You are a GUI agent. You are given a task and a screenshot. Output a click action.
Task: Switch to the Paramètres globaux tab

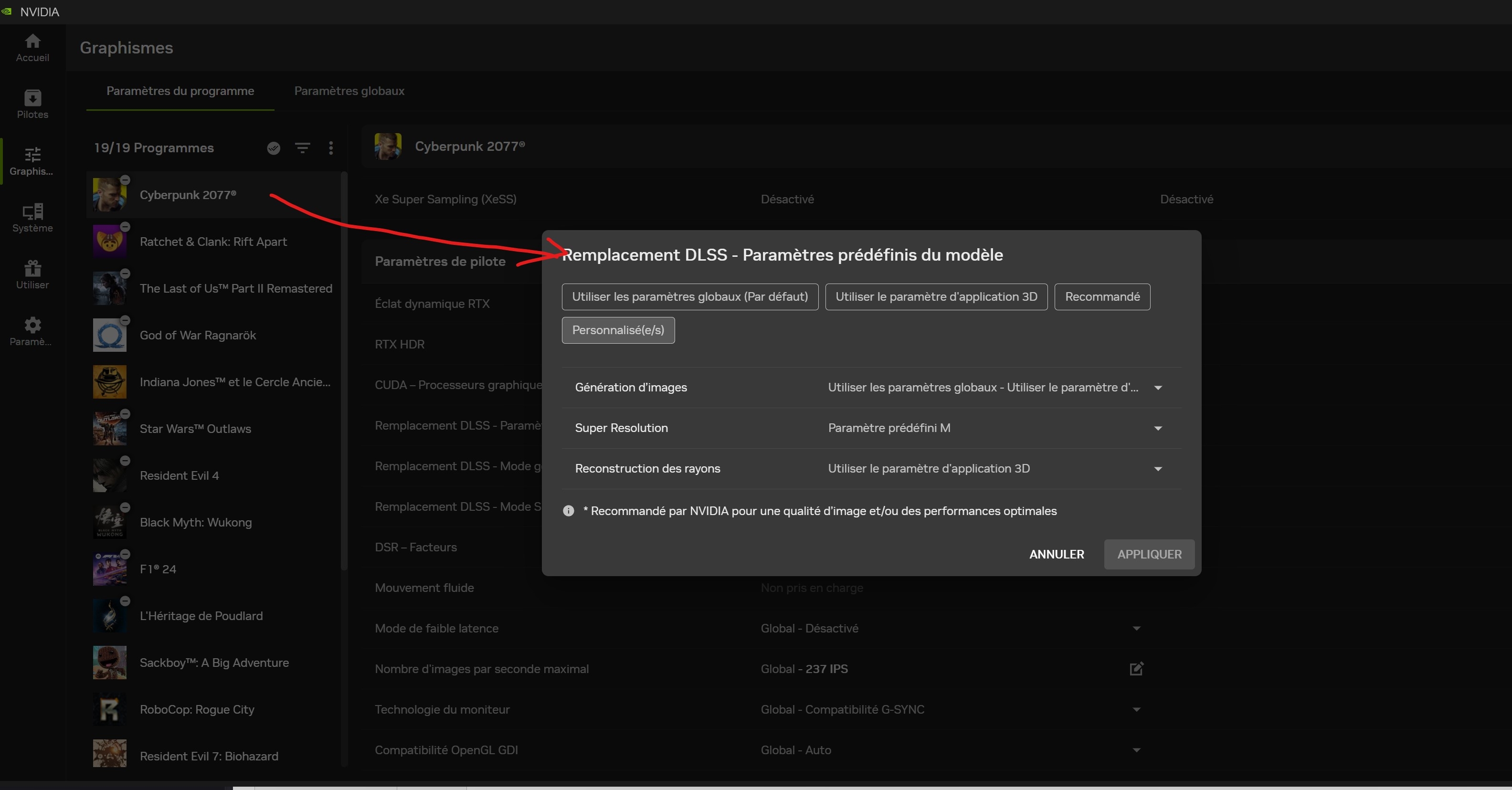349,91
